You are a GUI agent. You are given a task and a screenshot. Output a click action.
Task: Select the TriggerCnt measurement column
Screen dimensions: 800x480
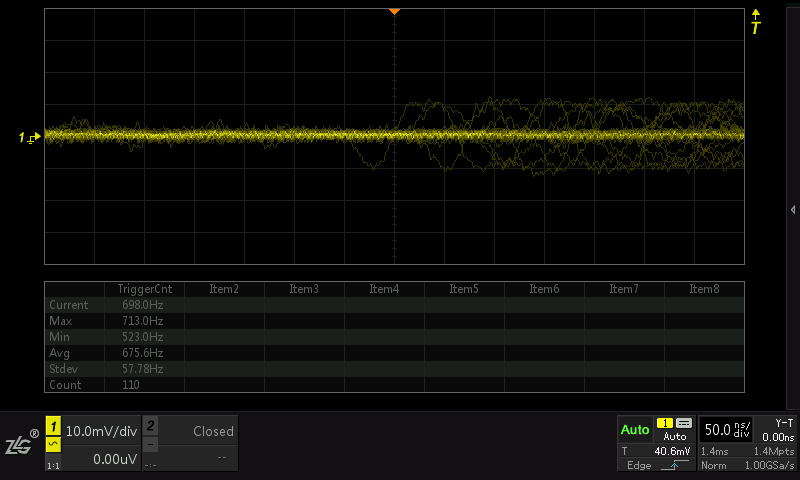144,289
